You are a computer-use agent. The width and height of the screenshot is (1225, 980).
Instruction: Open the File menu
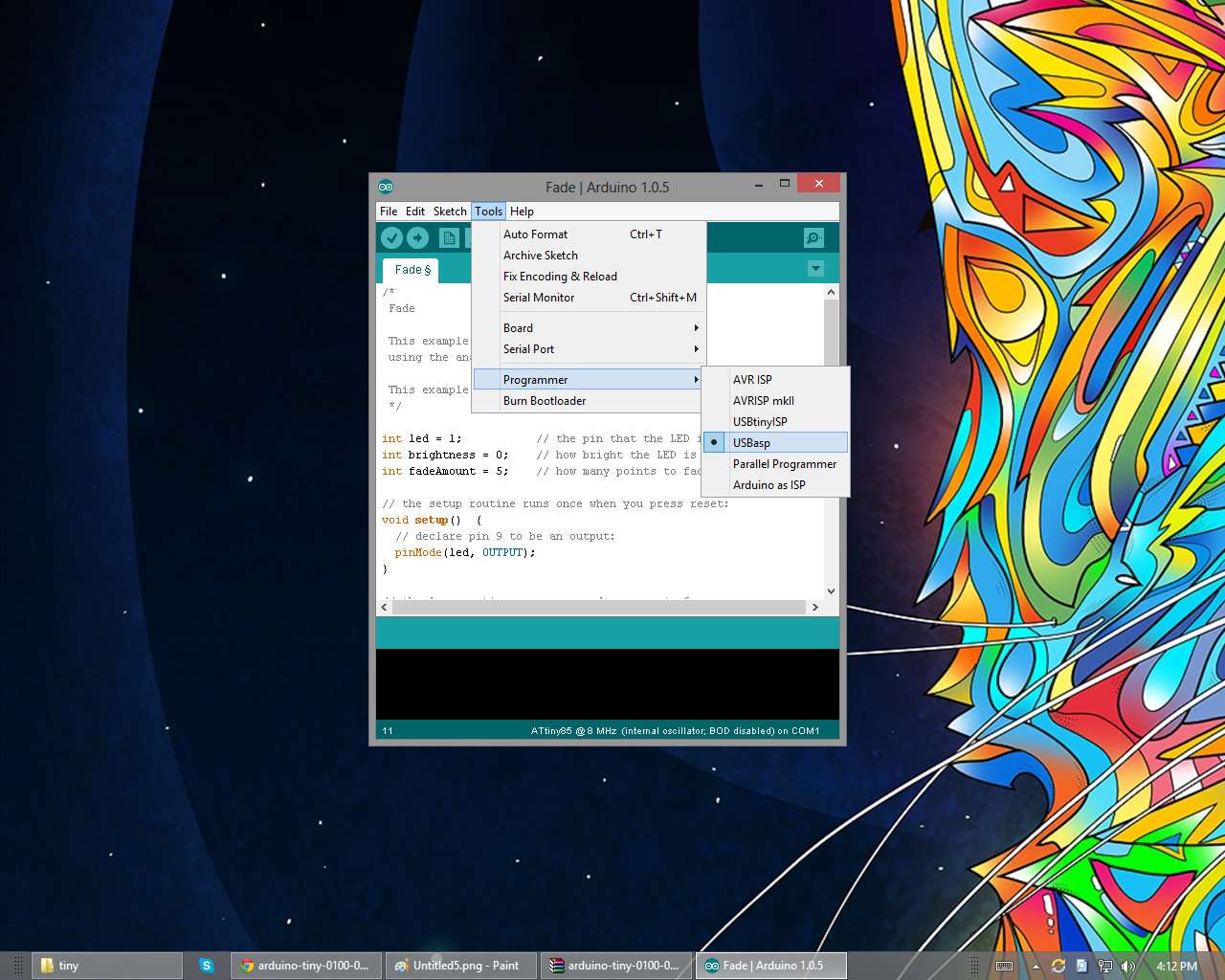(x=389, y=212)
